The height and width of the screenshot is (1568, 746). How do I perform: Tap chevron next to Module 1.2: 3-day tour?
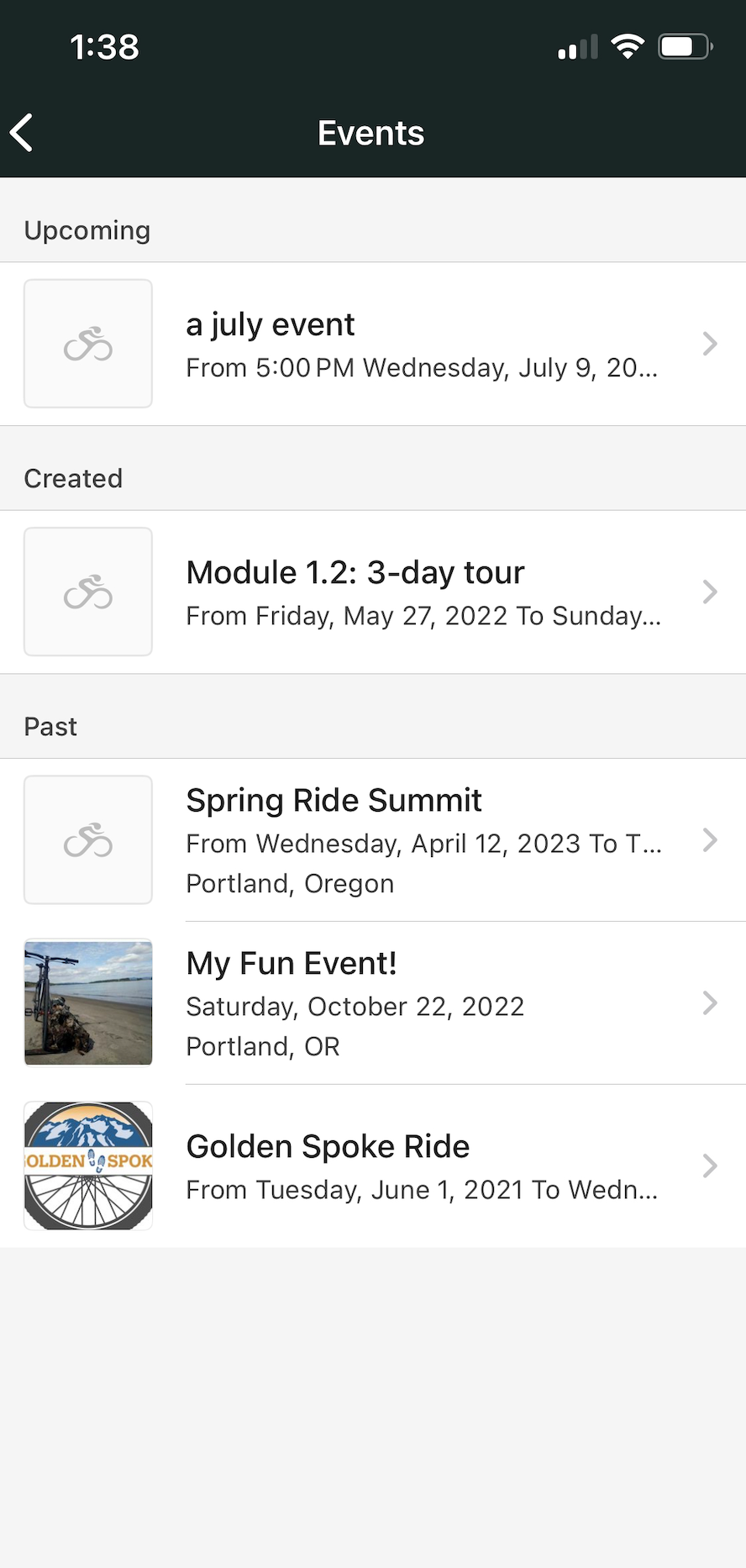(x=710, y=592)
